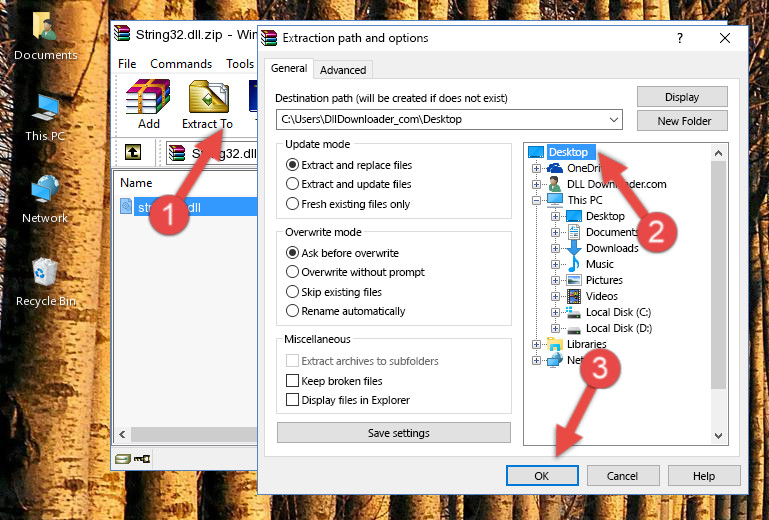Enable Display files in Explorer checkbox

[292, 400]
